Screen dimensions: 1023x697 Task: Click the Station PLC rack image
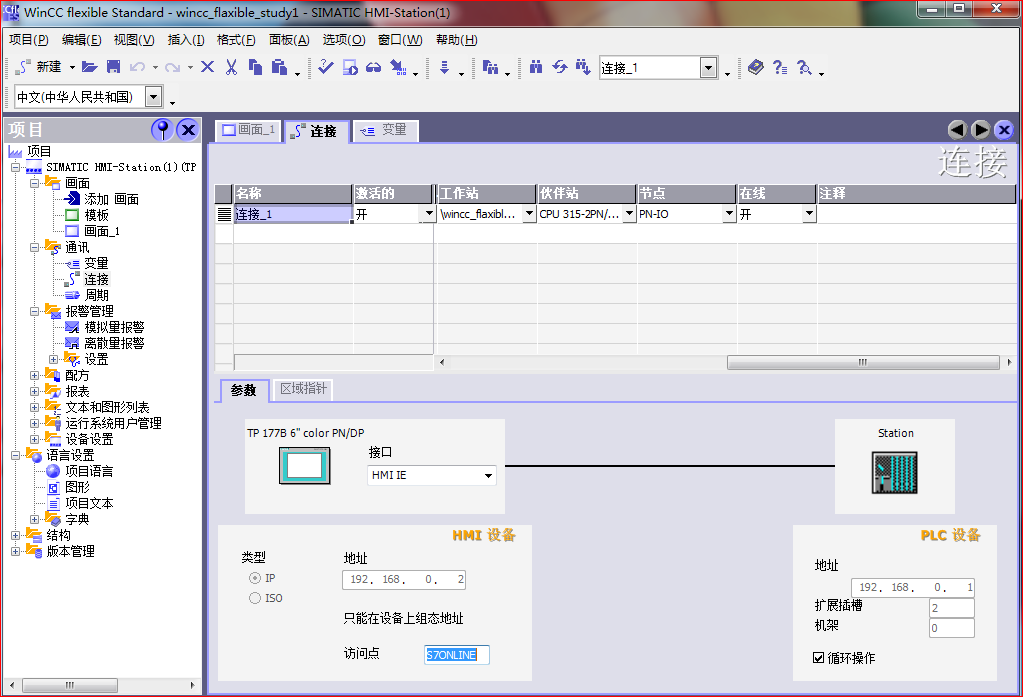click(894, 472)
